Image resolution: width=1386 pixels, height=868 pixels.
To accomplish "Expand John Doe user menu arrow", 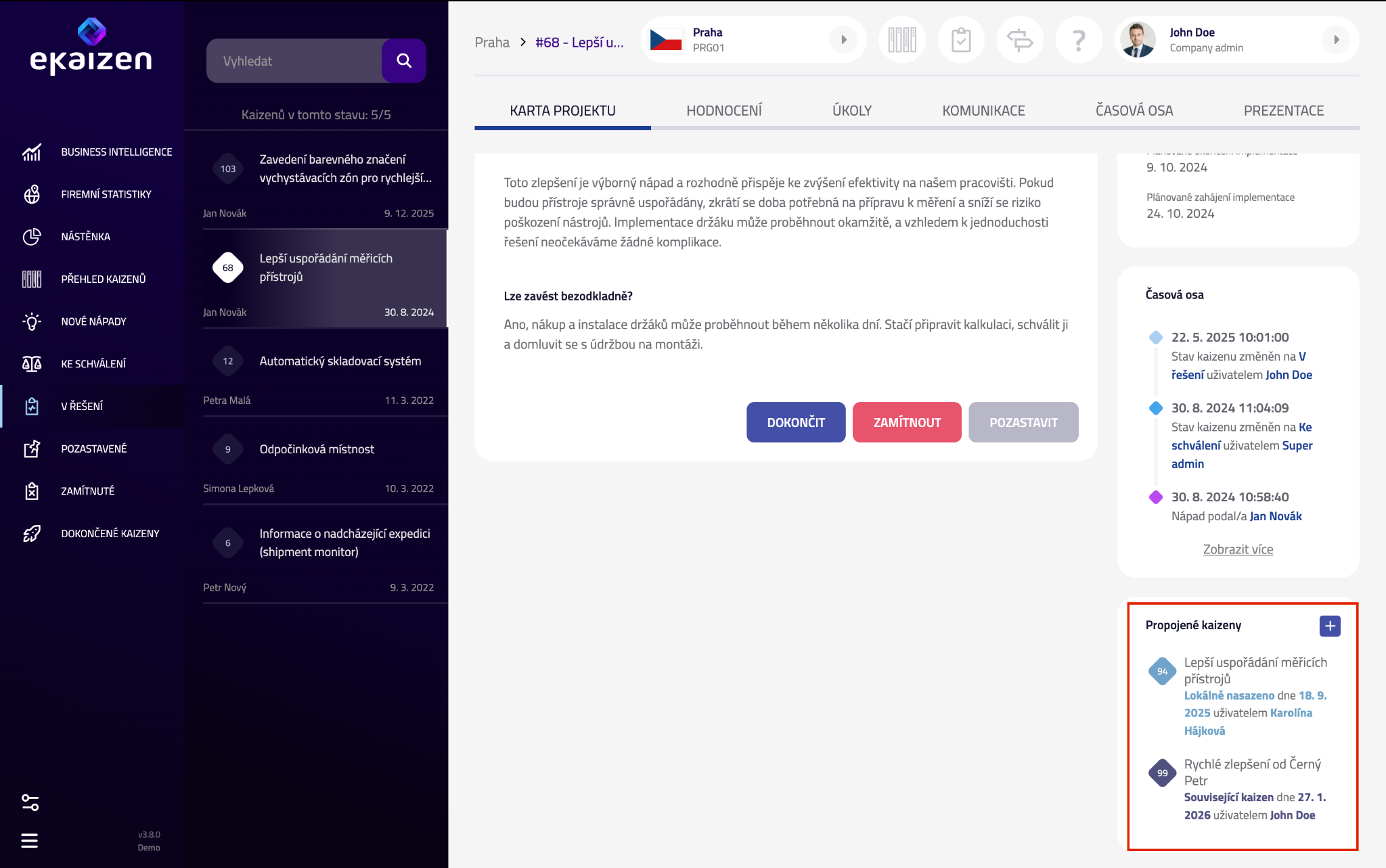I will [1336, 40].
